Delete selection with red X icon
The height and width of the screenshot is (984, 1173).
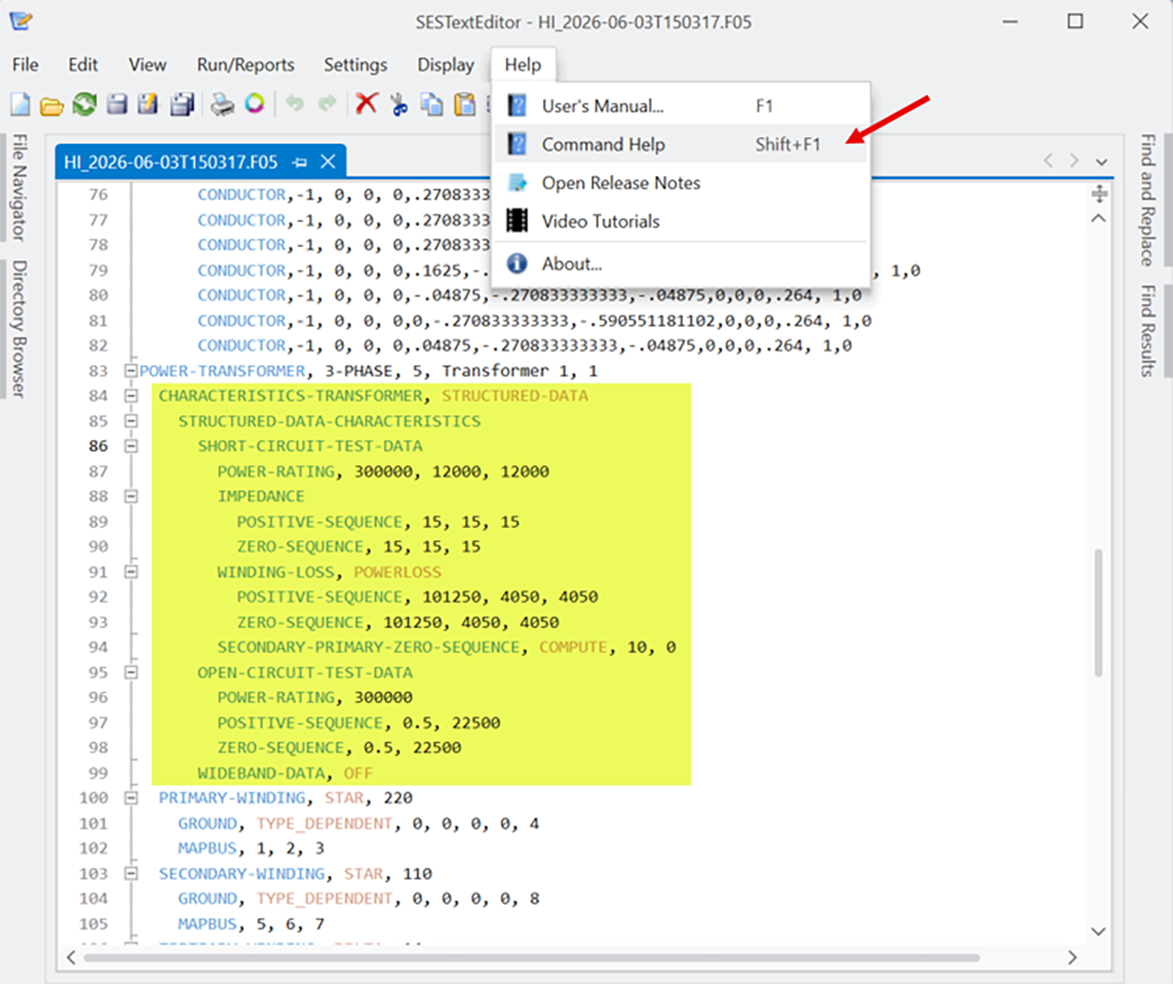click(x=367, y=103)
